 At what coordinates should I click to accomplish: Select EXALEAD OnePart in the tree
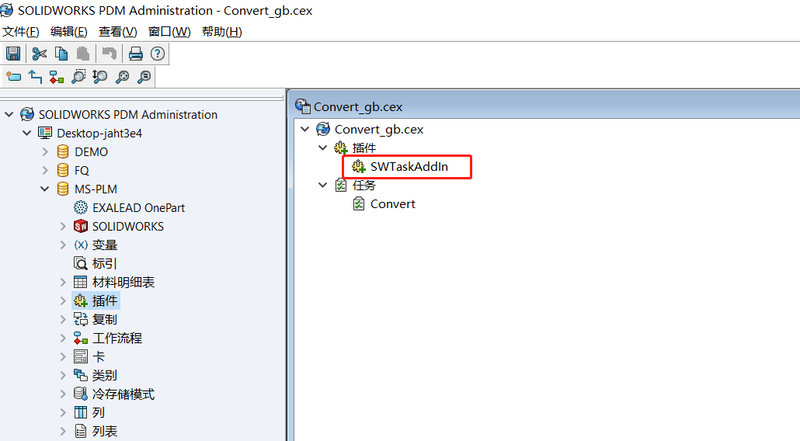(x=138, y=207)
